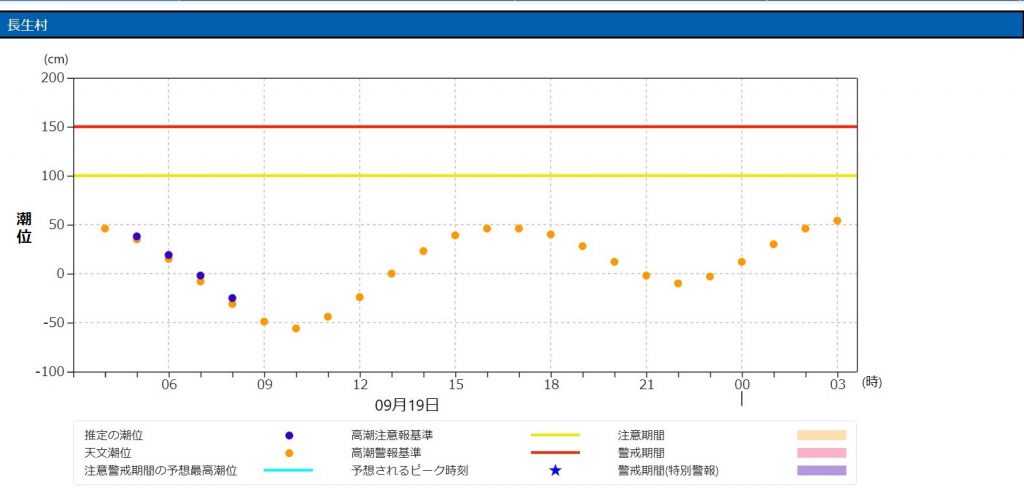Click the blue estimated tide point at hour 06
This screenshot has width=1024, height=493.
[x=168, y=255]
